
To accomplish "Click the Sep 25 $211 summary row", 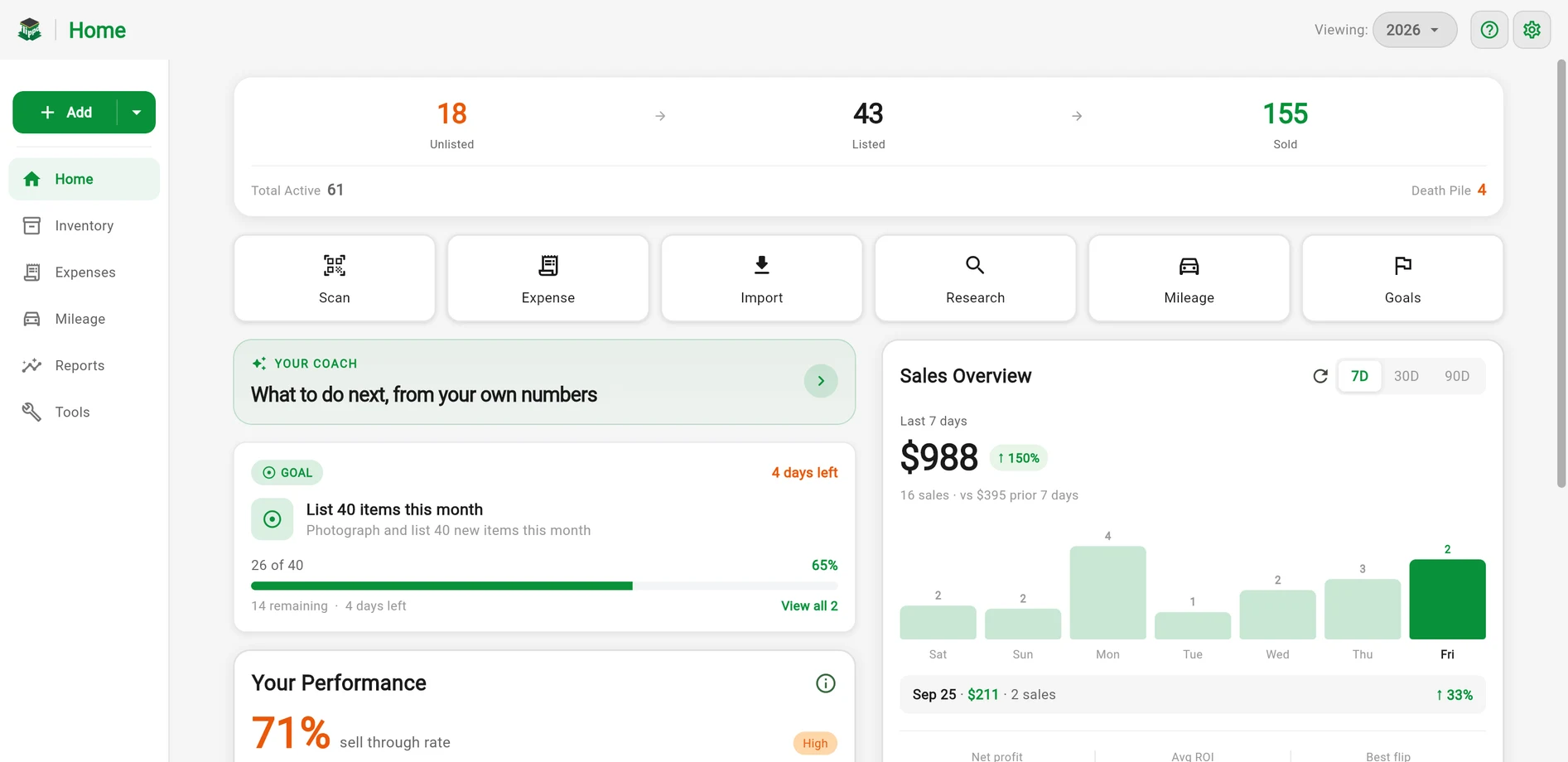I will [1193, 694].
